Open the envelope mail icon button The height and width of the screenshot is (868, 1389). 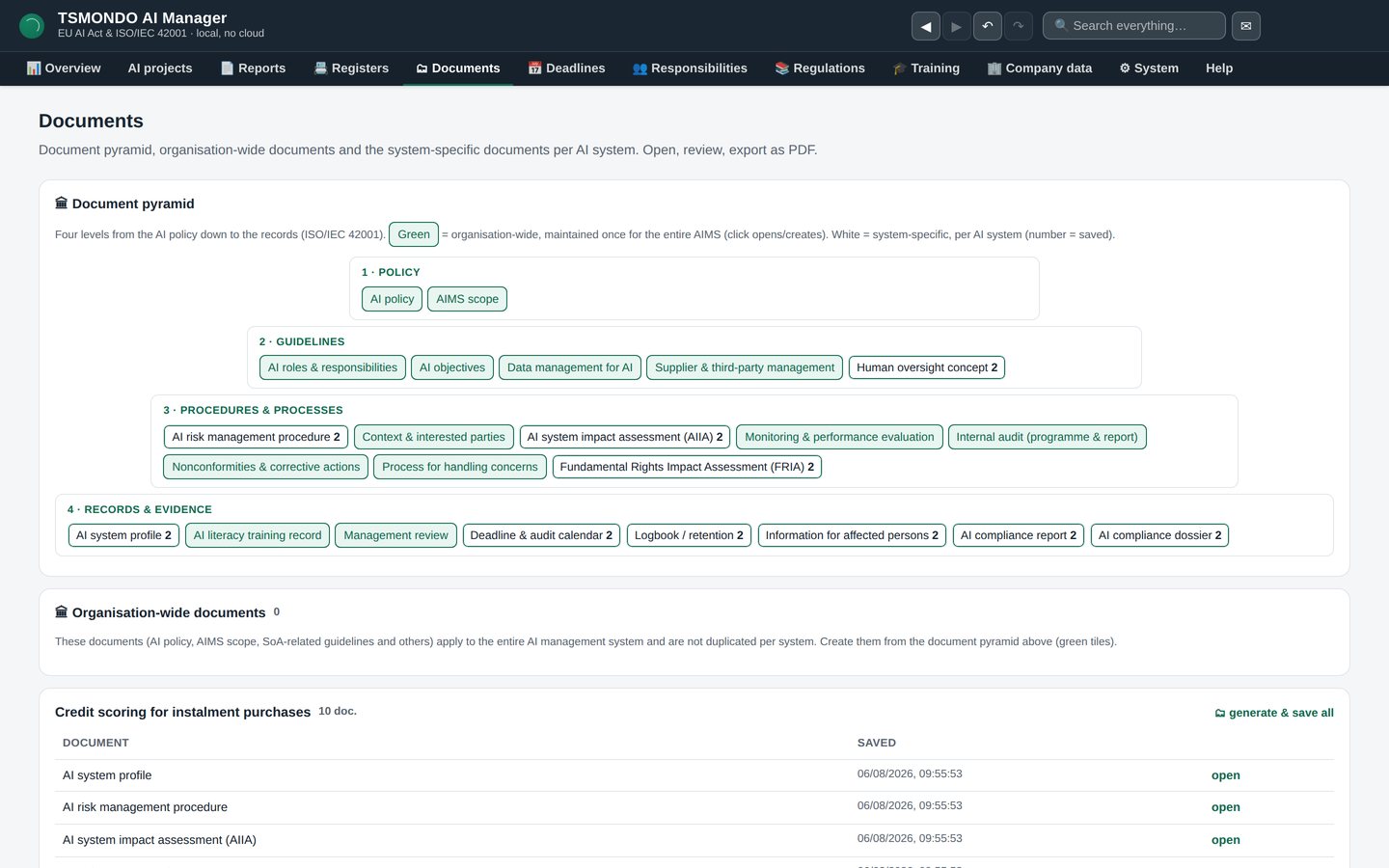[1246, 26]
